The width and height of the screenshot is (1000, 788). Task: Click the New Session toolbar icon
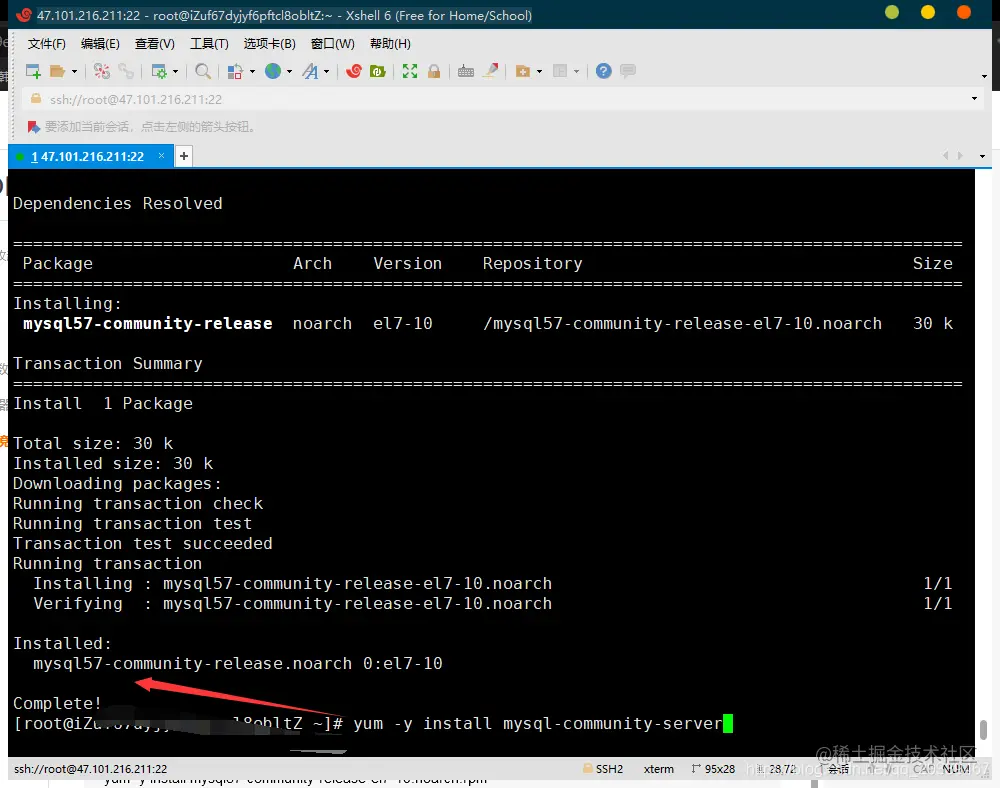pyautogui.click(x=33, y=71)
